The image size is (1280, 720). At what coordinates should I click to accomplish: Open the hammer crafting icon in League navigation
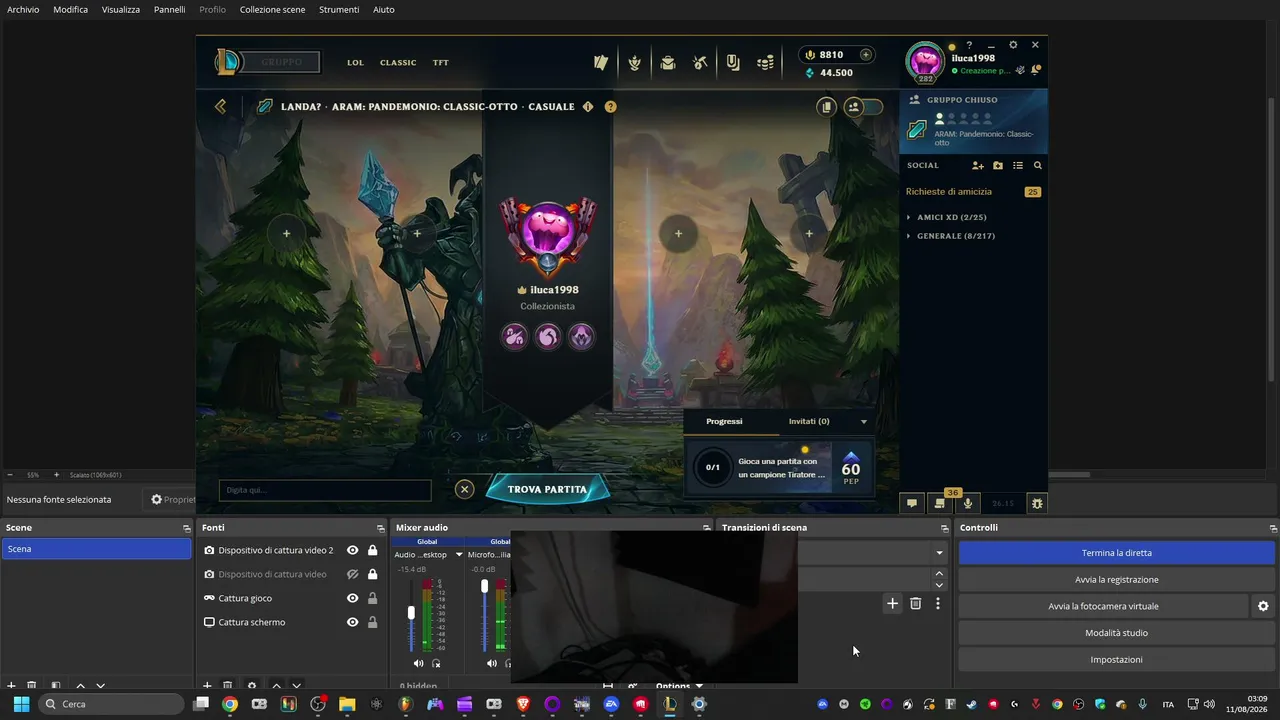[x=700, y=62]
